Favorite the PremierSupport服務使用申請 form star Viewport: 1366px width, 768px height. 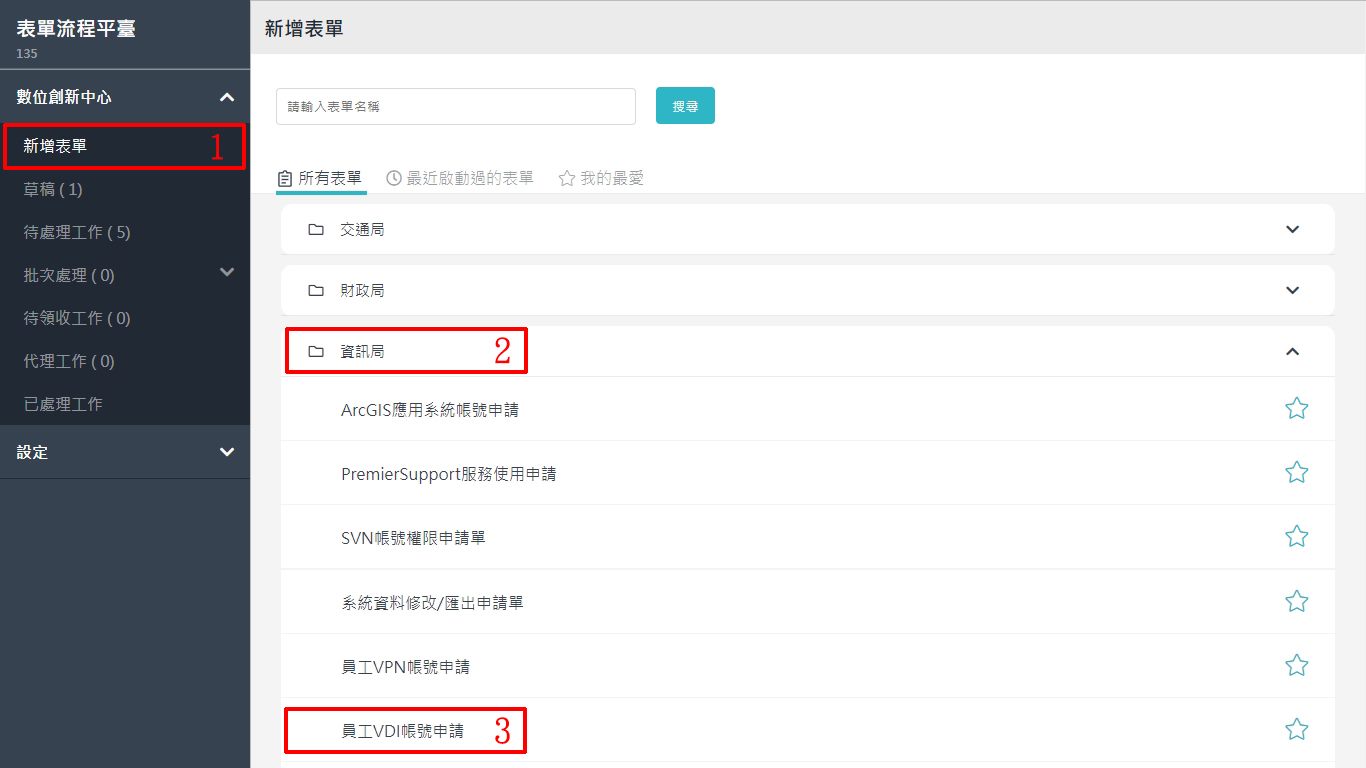(1296, 472)
